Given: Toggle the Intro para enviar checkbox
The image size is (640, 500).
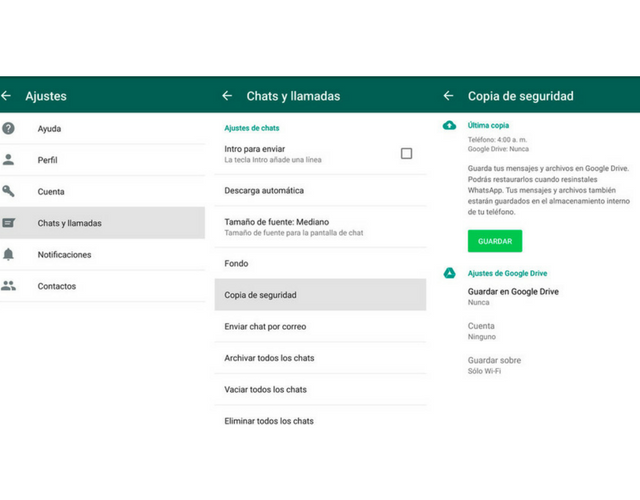Looking at the screenshot, I should point(406,153).
